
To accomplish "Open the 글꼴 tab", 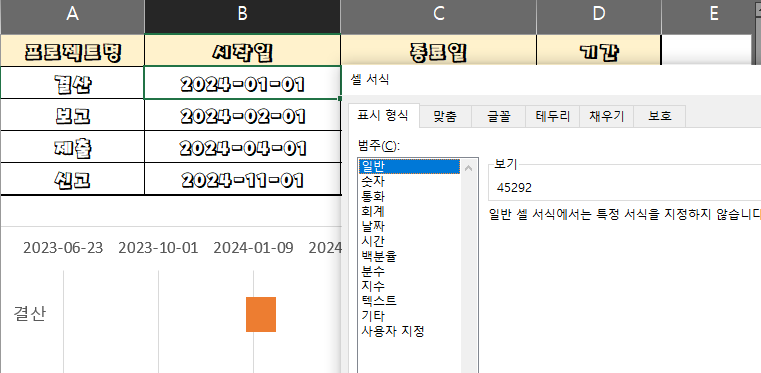I will pos(499,116).
